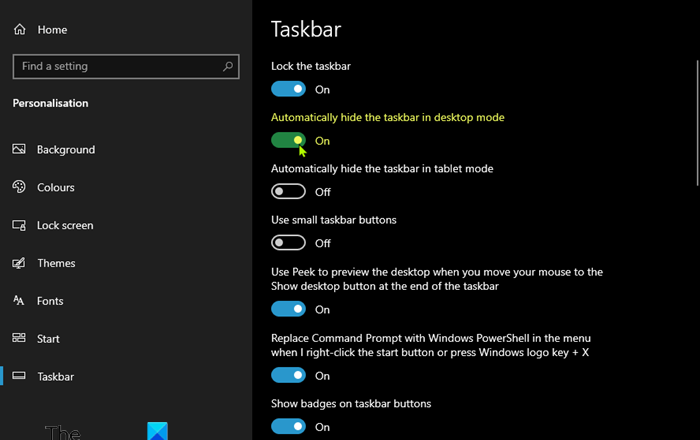Click the Lock screen icon
This screenshot has height=440, width=700.
19,225
